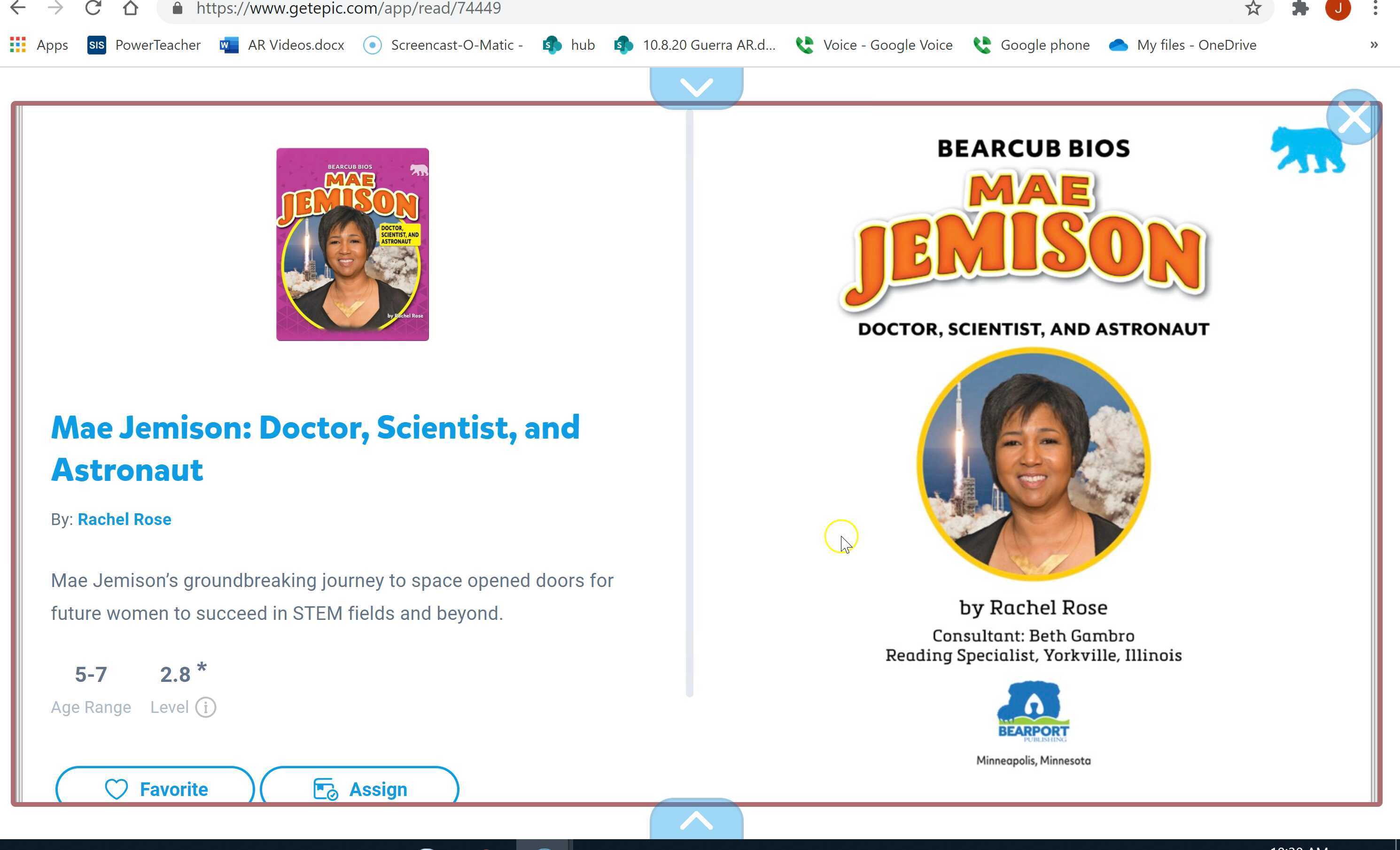Expand the hidden bookmarks overflow chevron
Image resolution: width=1400 pixels, height=850 pixels.
(x=1374, y=45)
